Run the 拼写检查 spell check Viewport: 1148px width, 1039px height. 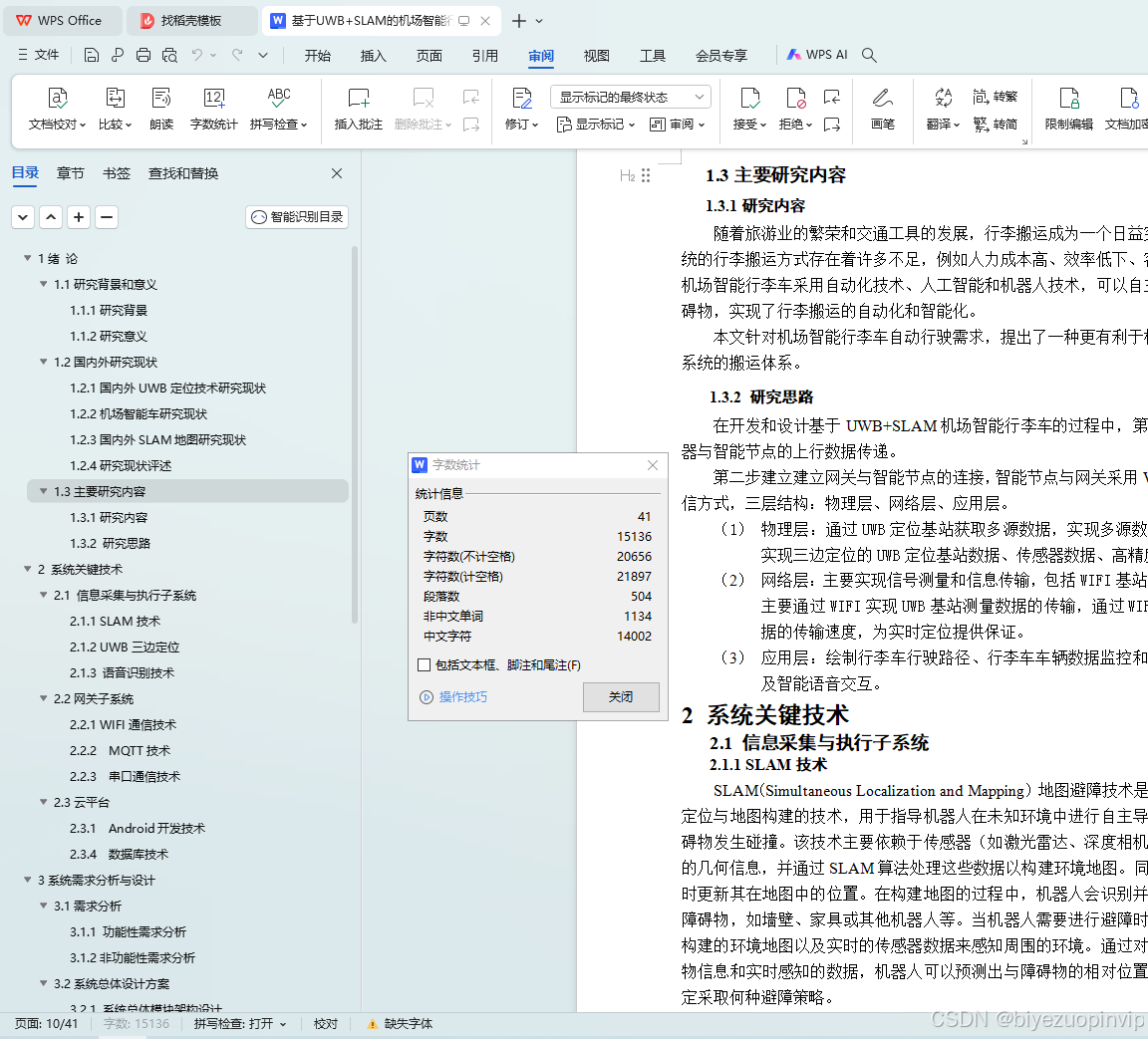tap(278, 109)
